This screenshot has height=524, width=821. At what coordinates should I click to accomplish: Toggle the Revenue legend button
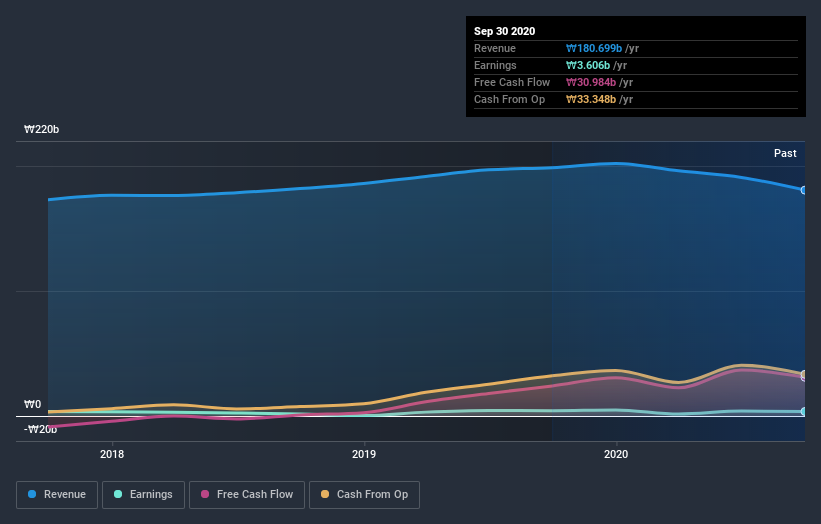pyautogui.click(x=57, y=495)
